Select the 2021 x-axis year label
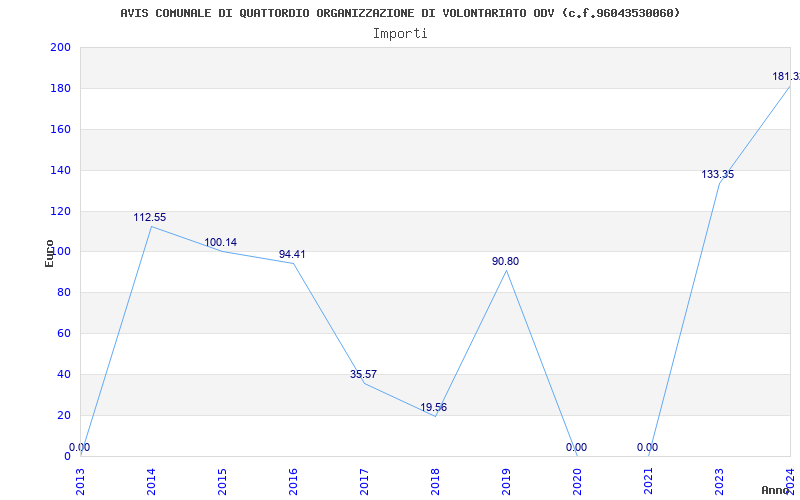800x500 pixels. point(648,480)
